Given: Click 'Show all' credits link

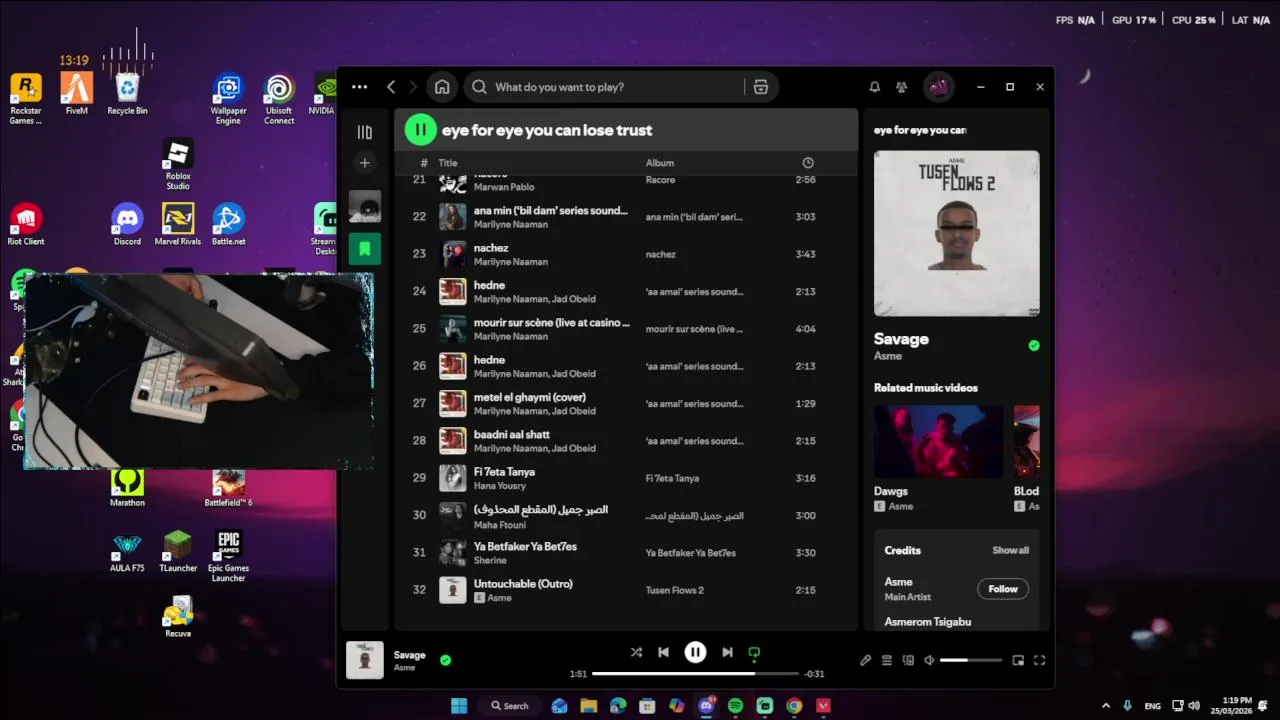Looking at the screenshot, I should [1010, 550].
